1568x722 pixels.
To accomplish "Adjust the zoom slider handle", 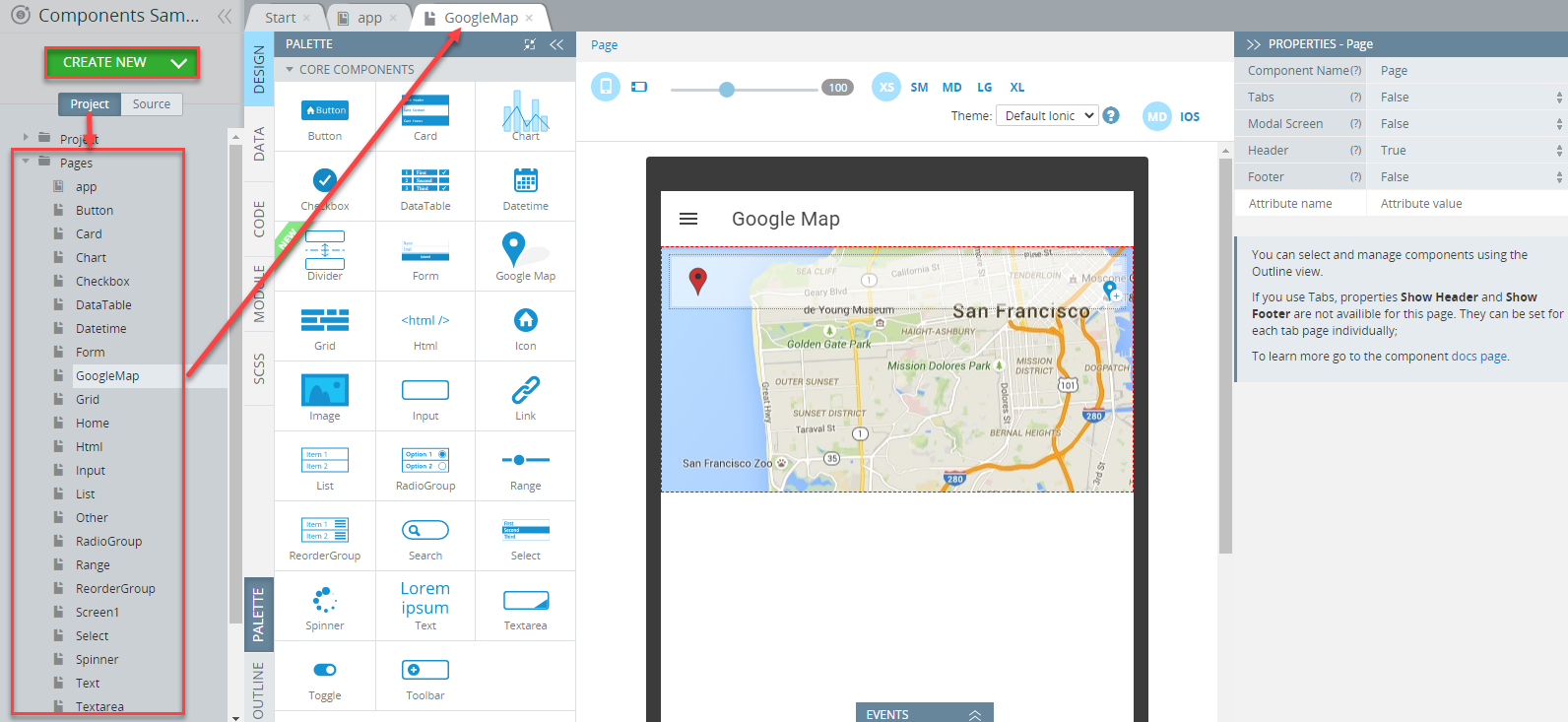I will point(727,89).
